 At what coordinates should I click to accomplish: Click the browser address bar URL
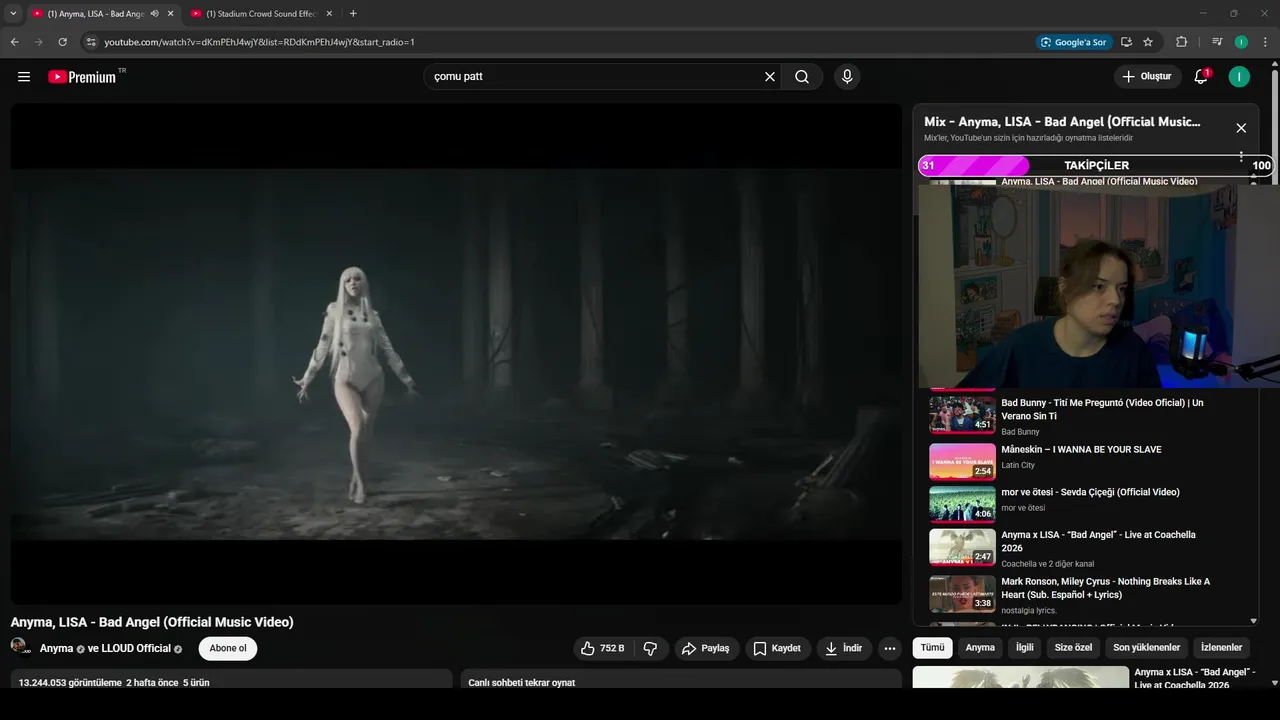(260, 42)
